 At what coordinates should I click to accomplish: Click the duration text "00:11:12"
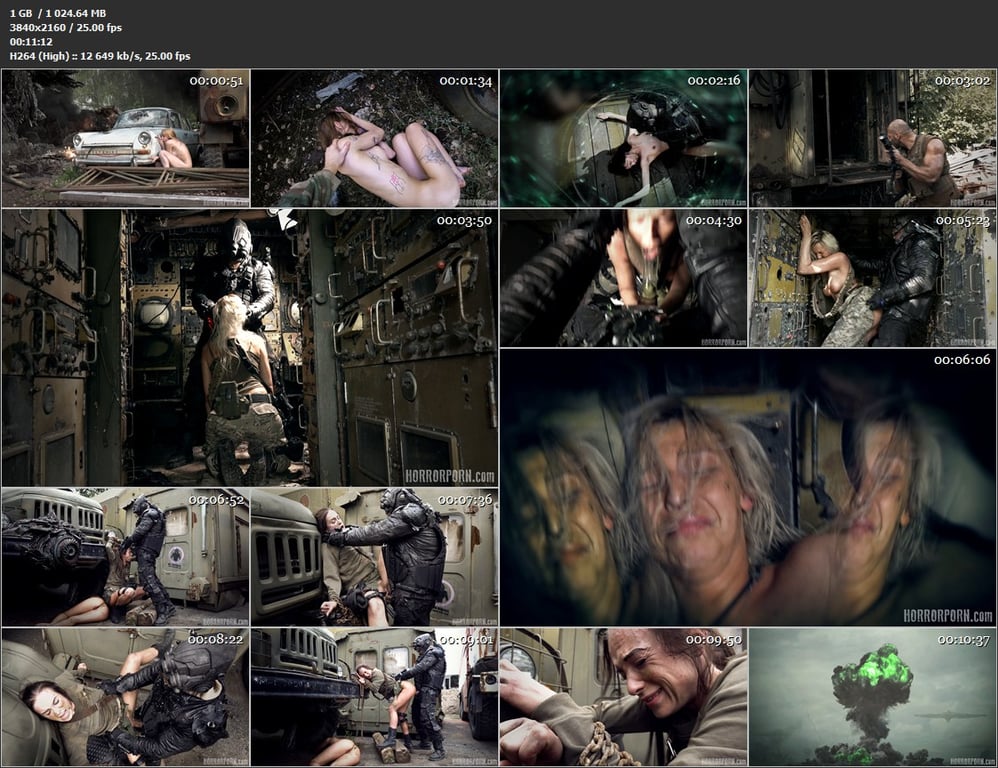click(x=31, y=41)
